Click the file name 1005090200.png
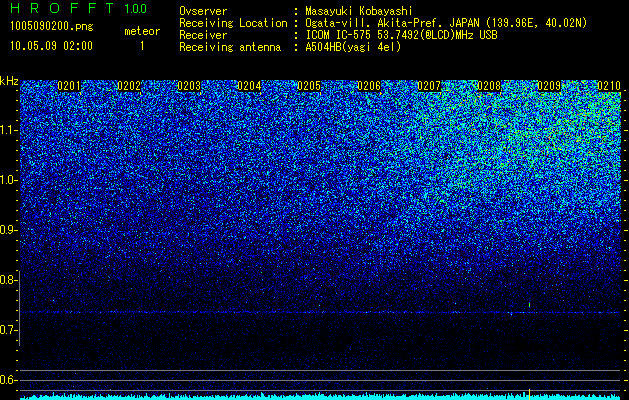Screen dimensions: 629x400 [x=52, y=26]
